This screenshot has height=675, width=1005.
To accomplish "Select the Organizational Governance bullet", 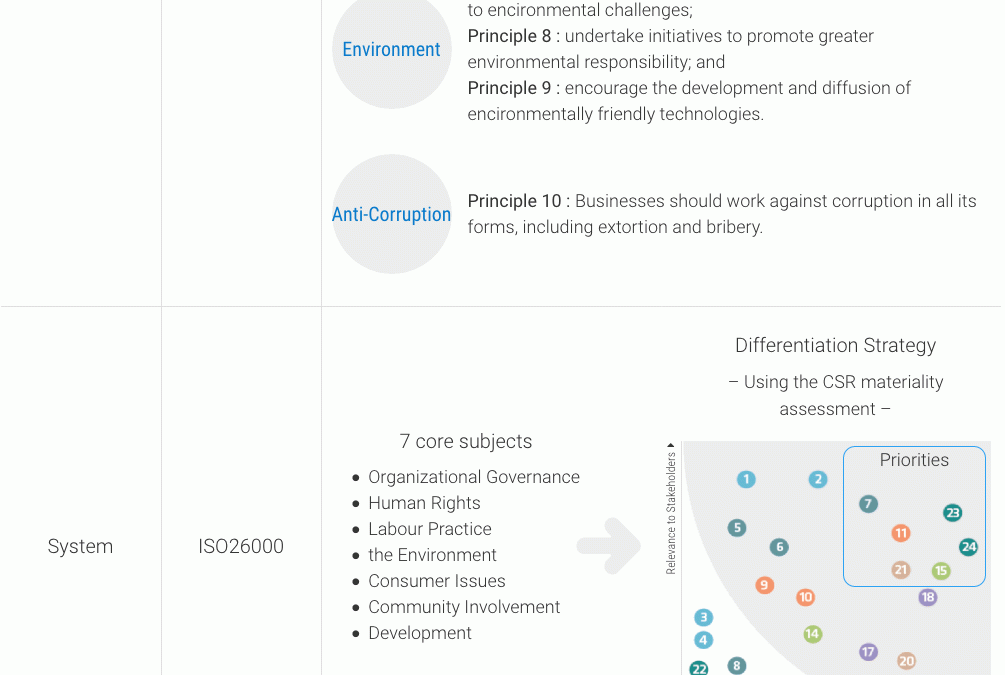I will [x=474, y=477].
